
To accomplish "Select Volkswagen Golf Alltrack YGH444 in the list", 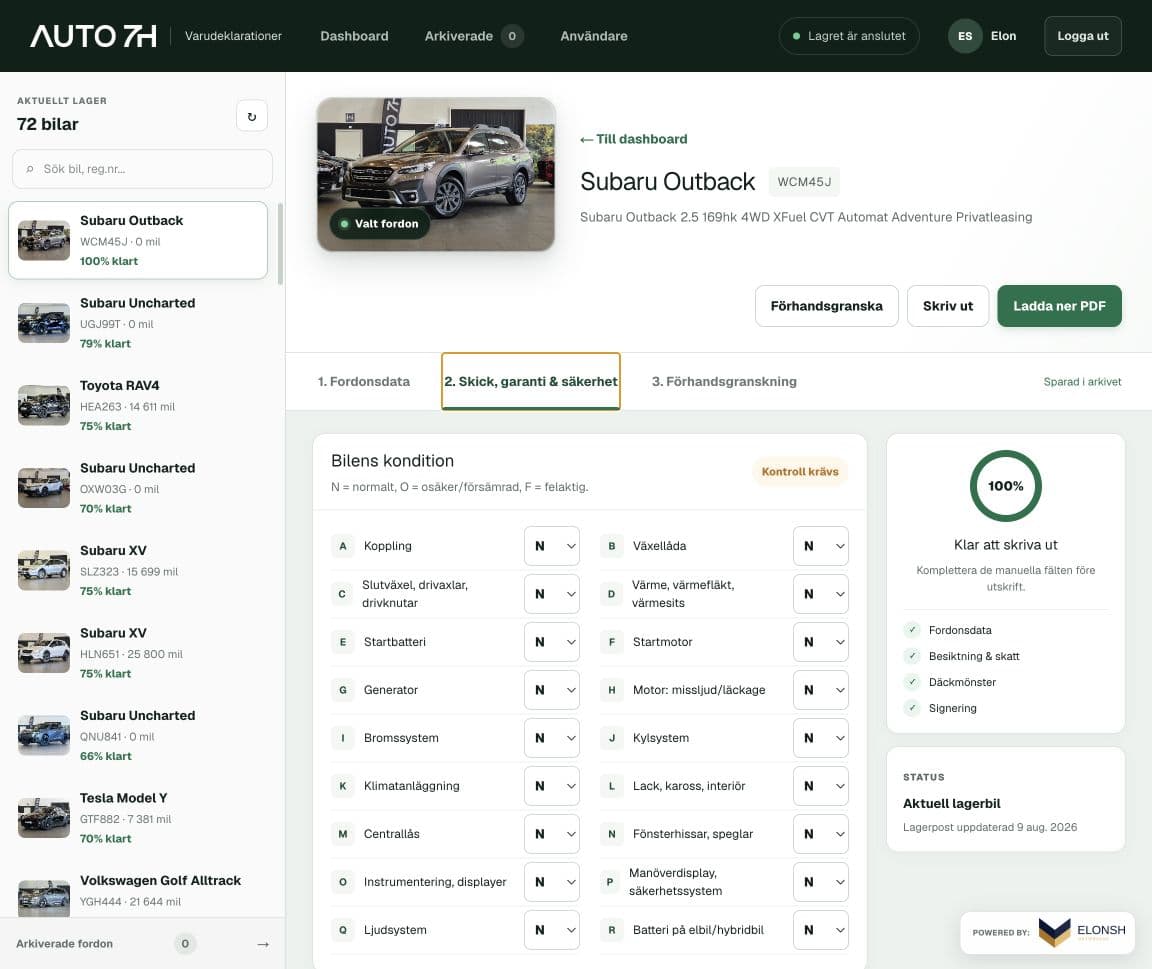I will (x=138, y=890).
